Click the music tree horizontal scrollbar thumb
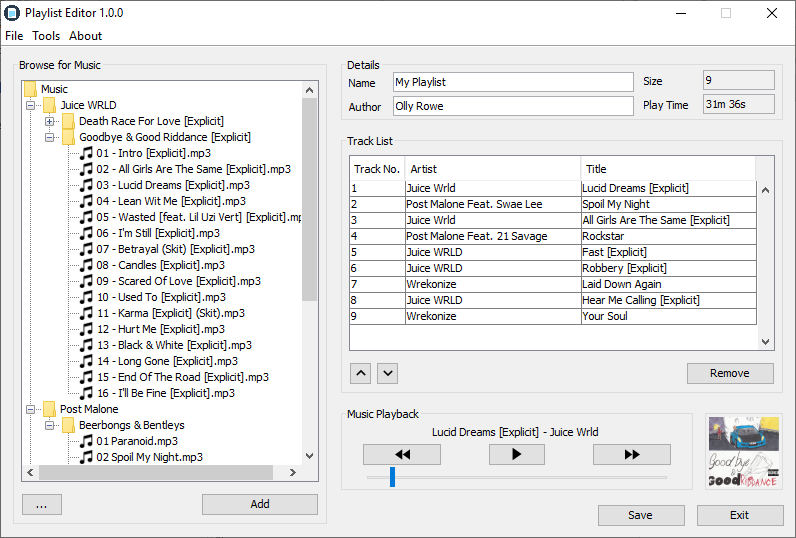 pos(156,473)
